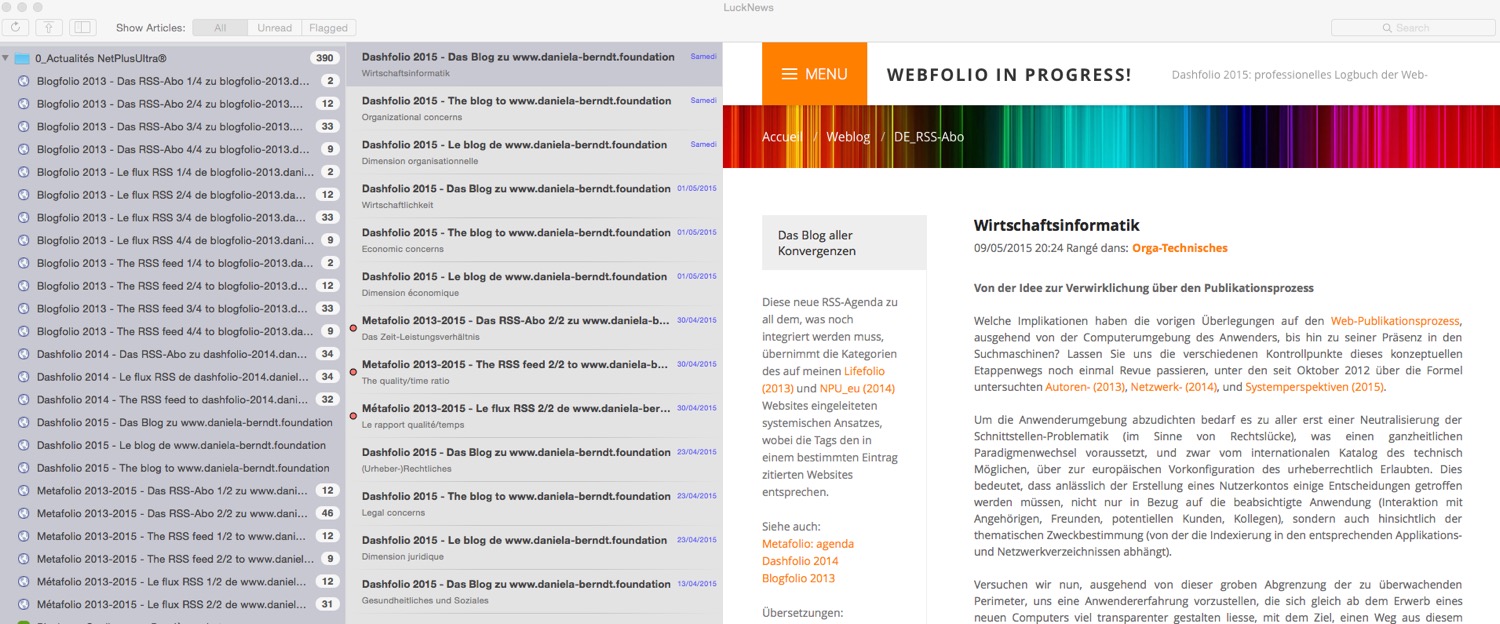Image resolution: width=1500 pixels, height=624 pixels.
Task: Refresh feeds with the circular arrow icon
Action: (x=14, y=28)
